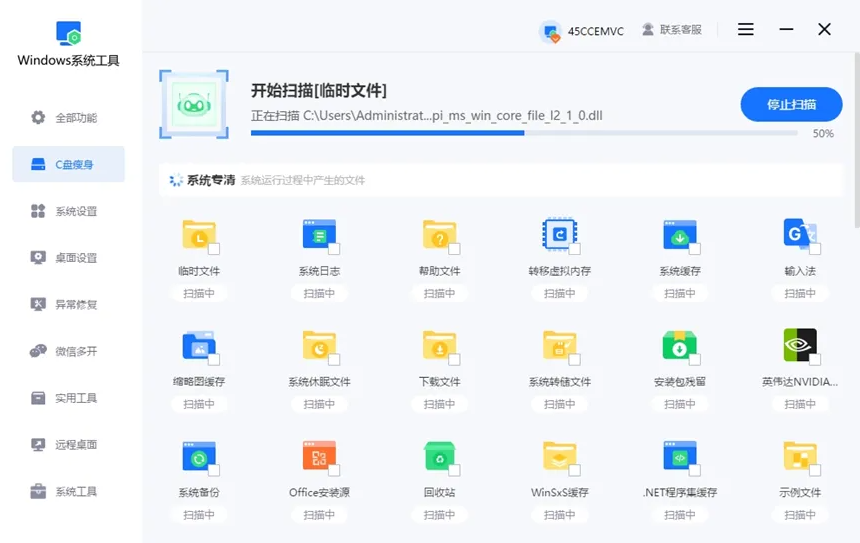Open the 全部功能 sidebar section
Viewport: 860px width, 543px height.
pos(69,117)
